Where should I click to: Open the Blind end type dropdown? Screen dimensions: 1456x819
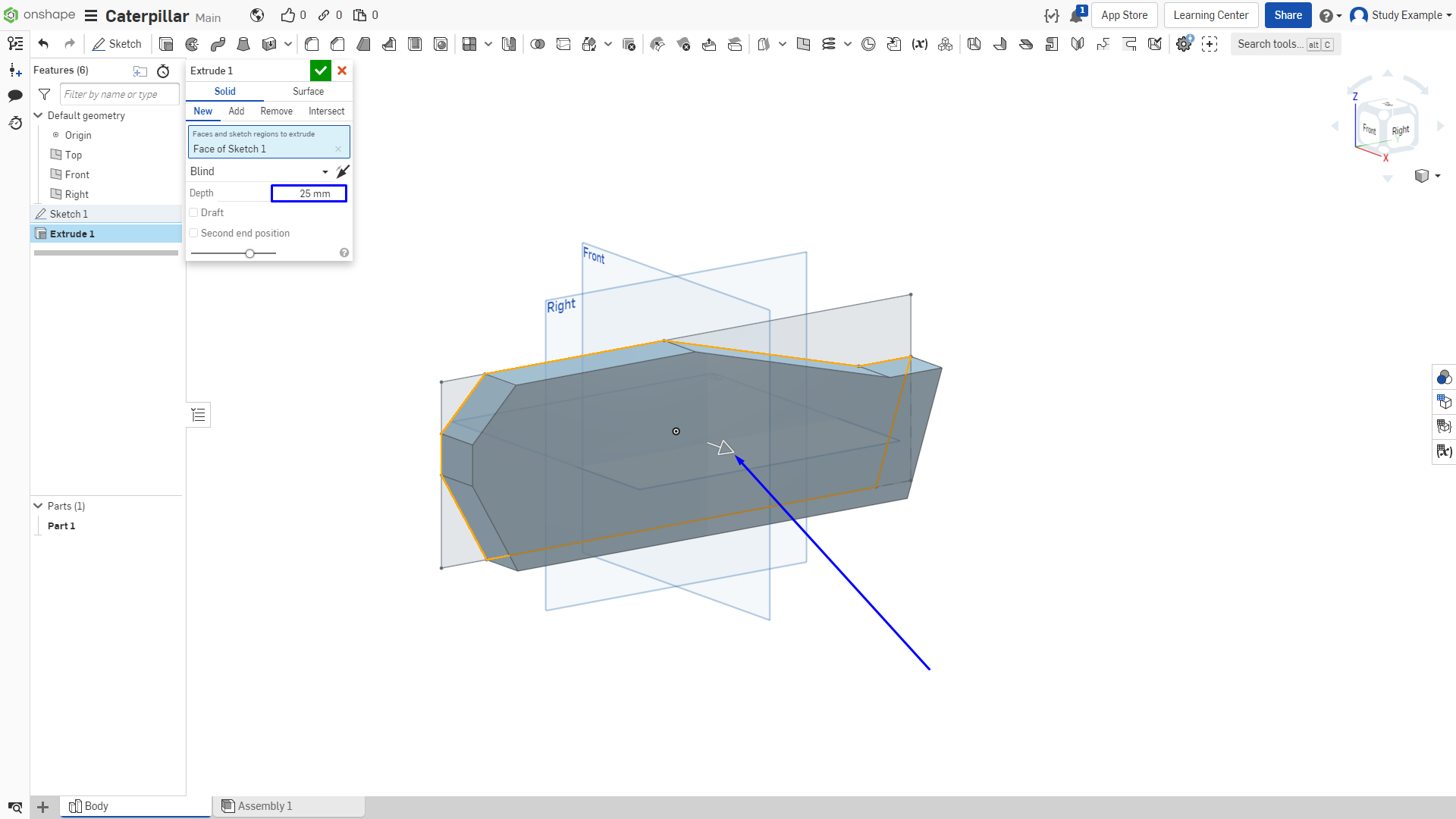tap(259, 171)
